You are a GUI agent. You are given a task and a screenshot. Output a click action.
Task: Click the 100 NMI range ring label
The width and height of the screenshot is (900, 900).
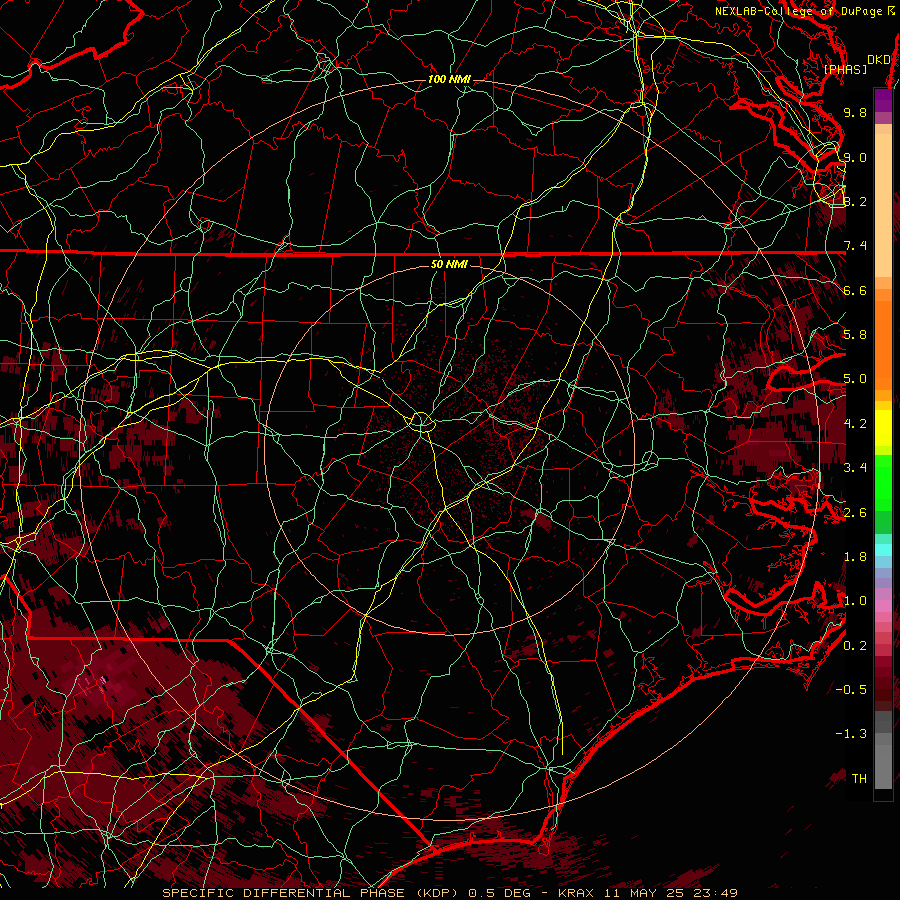click(449, 79)
